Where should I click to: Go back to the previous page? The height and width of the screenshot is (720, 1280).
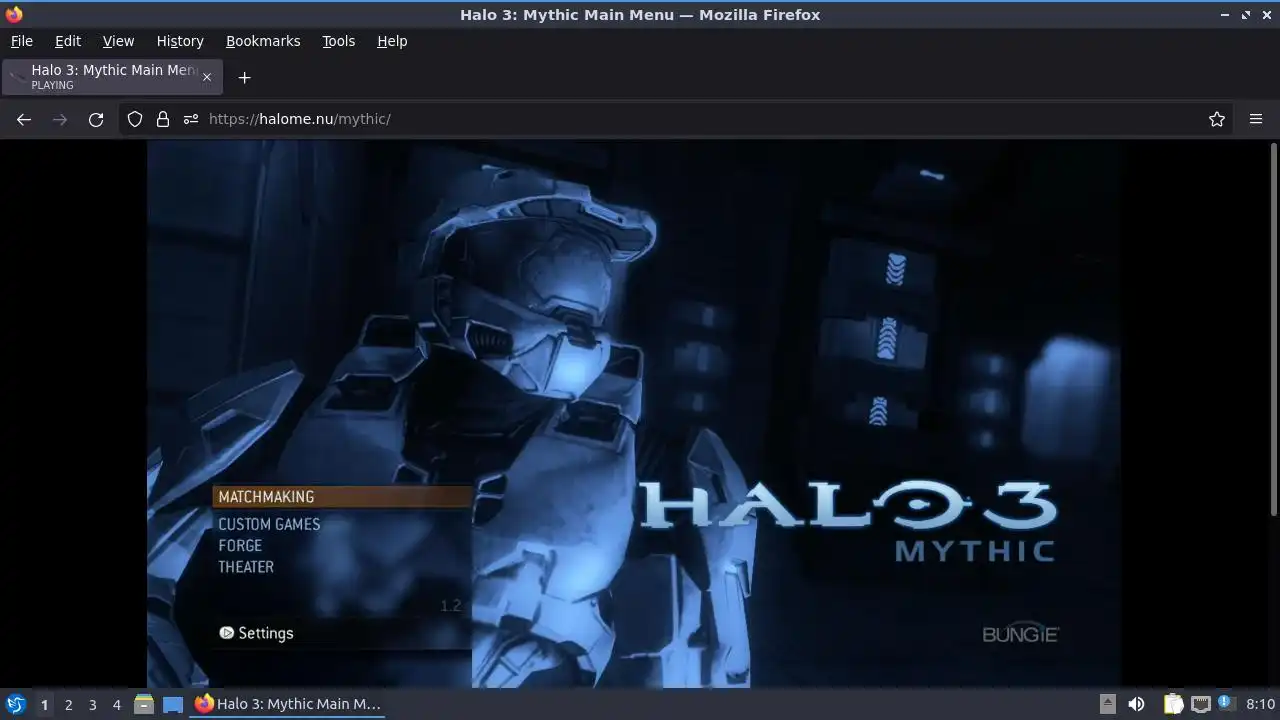pyautogui.click(x=24, y=119)
